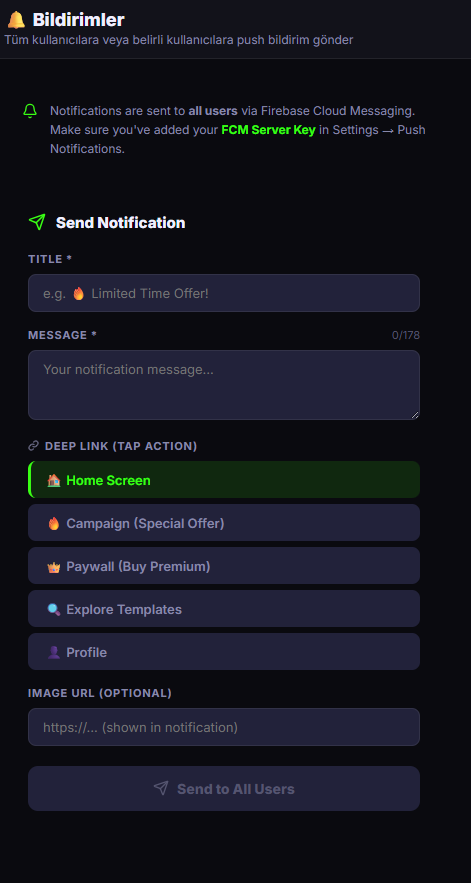471x883 pixels.
Task: Choose Campaign (Special Offer) deep link
Action: (x=224, y=523)
